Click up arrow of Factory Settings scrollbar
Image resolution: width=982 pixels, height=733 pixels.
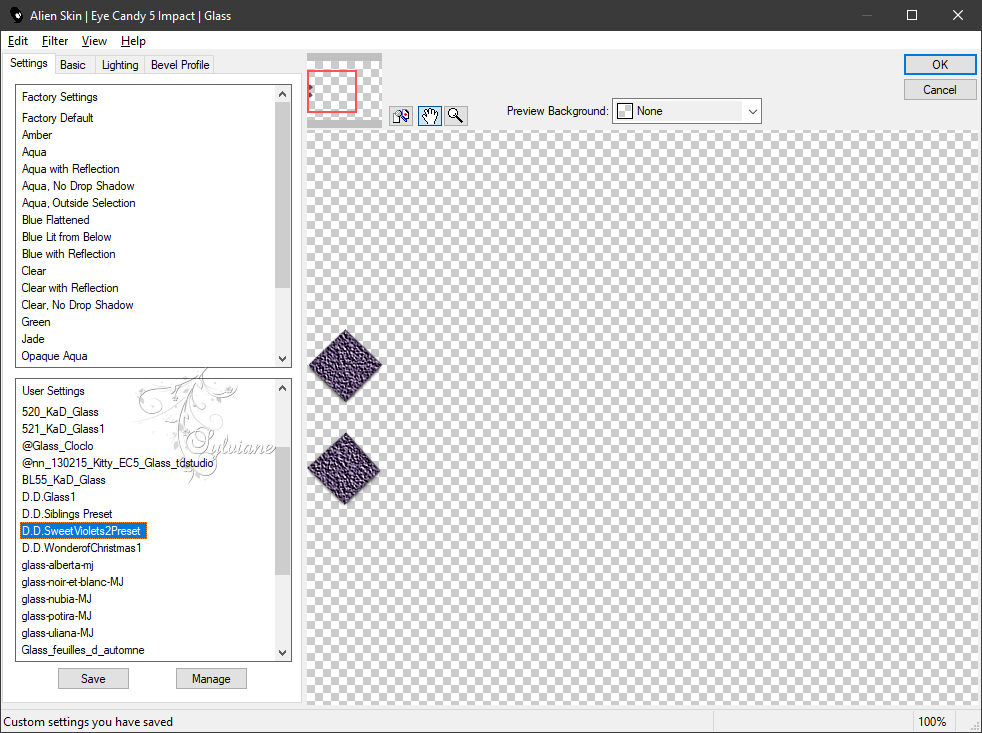point(282,94)
